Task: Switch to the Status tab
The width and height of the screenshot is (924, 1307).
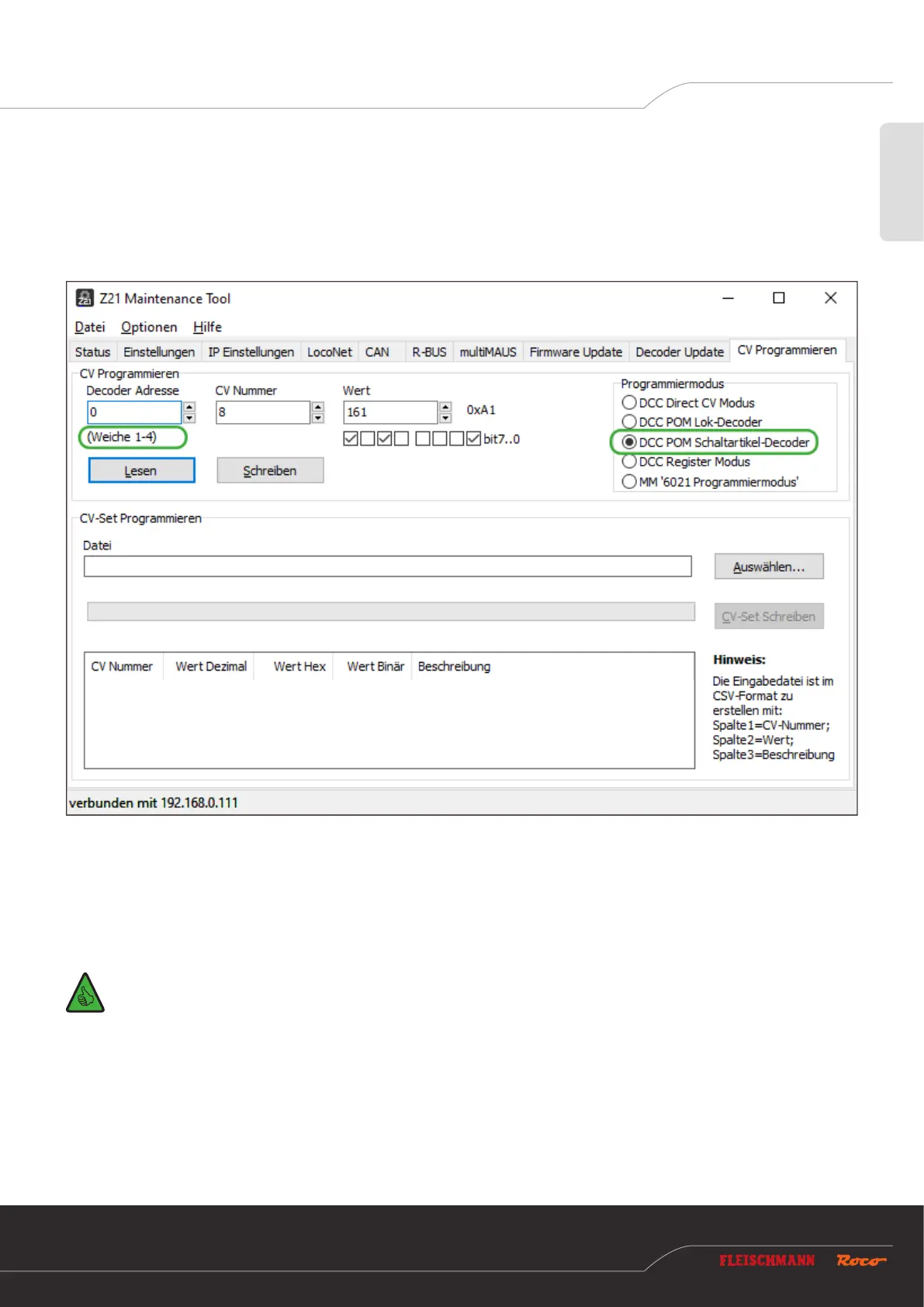Action: click(92, 352)
